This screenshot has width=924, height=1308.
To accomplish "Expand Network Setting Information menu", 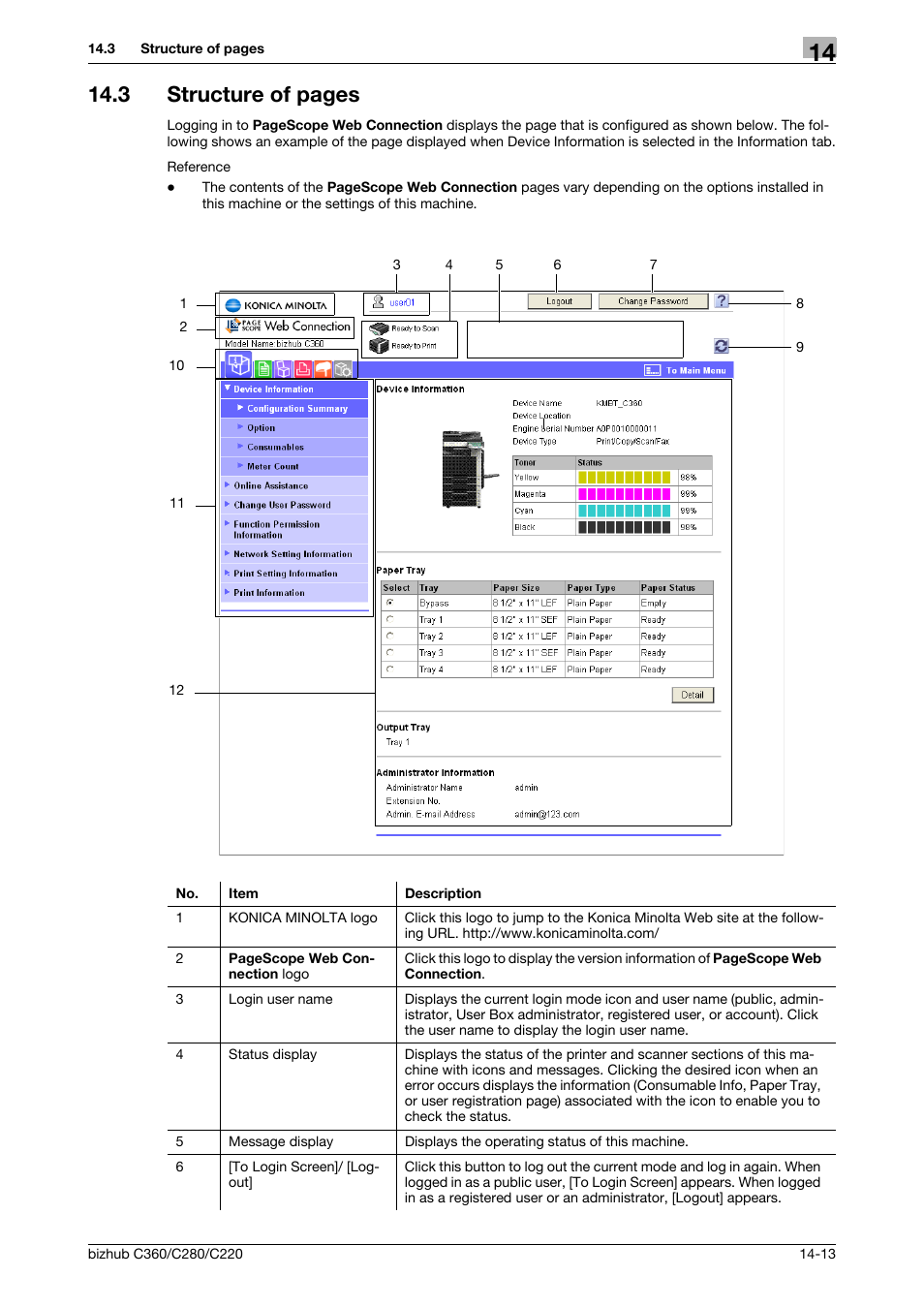I will 294,554.
